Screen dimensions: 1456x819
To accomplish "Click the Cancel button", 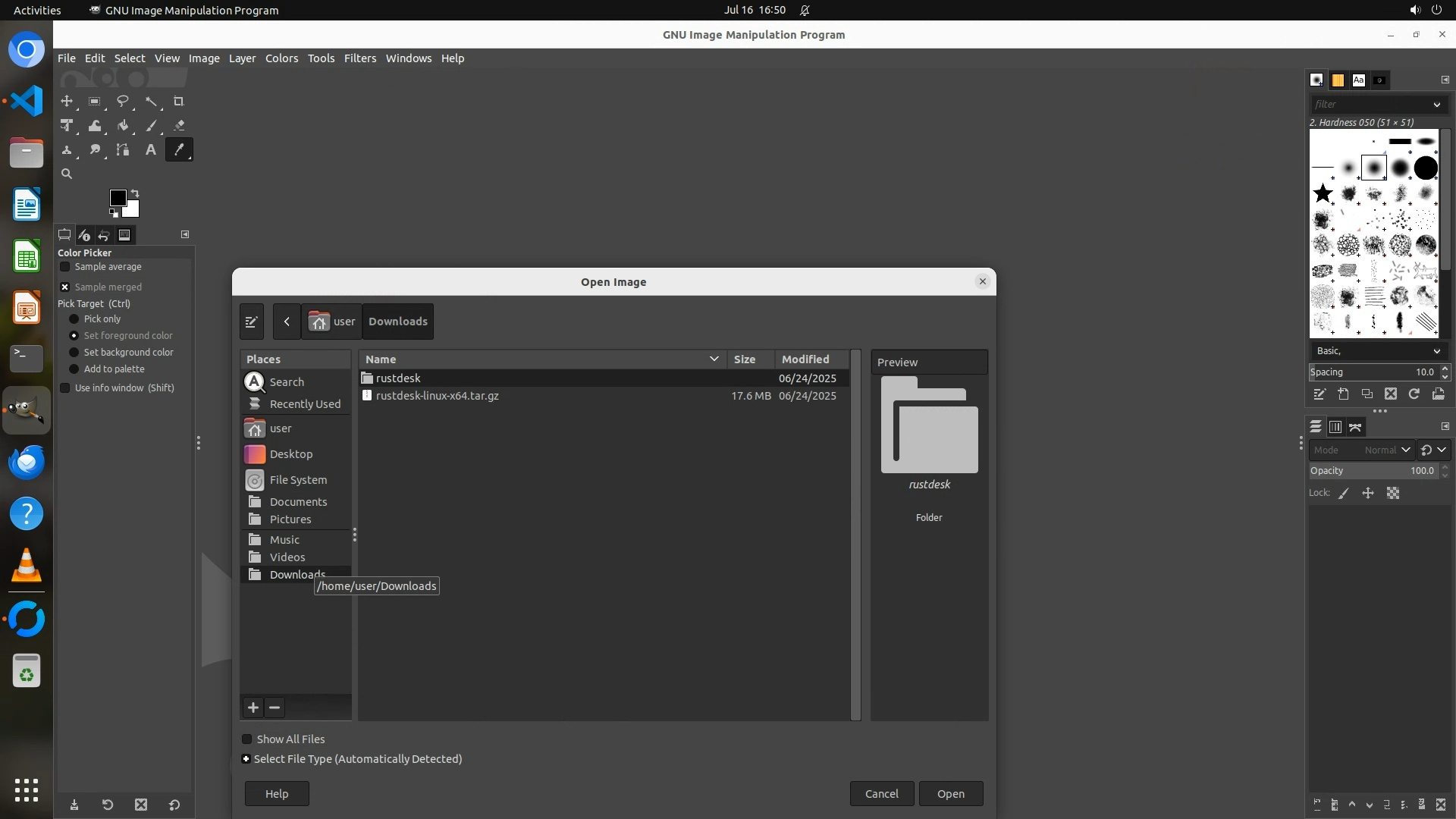I will pos(881,794).
